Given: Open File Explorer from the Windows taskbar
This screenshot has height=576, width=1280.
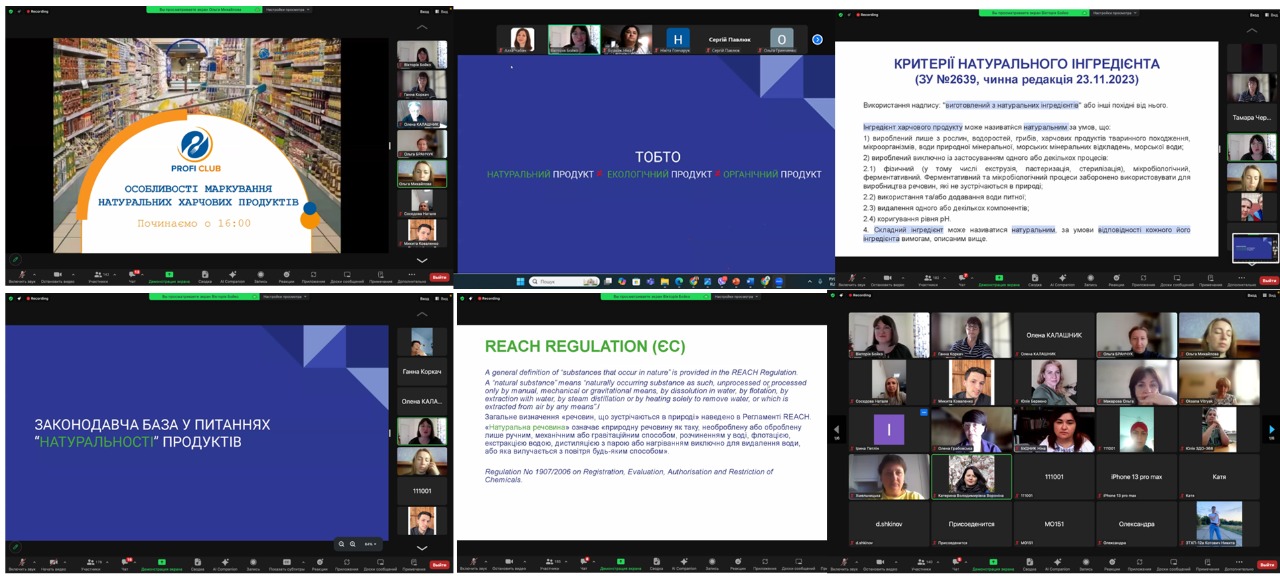Looking at the screenshot, I should [665, 282].
